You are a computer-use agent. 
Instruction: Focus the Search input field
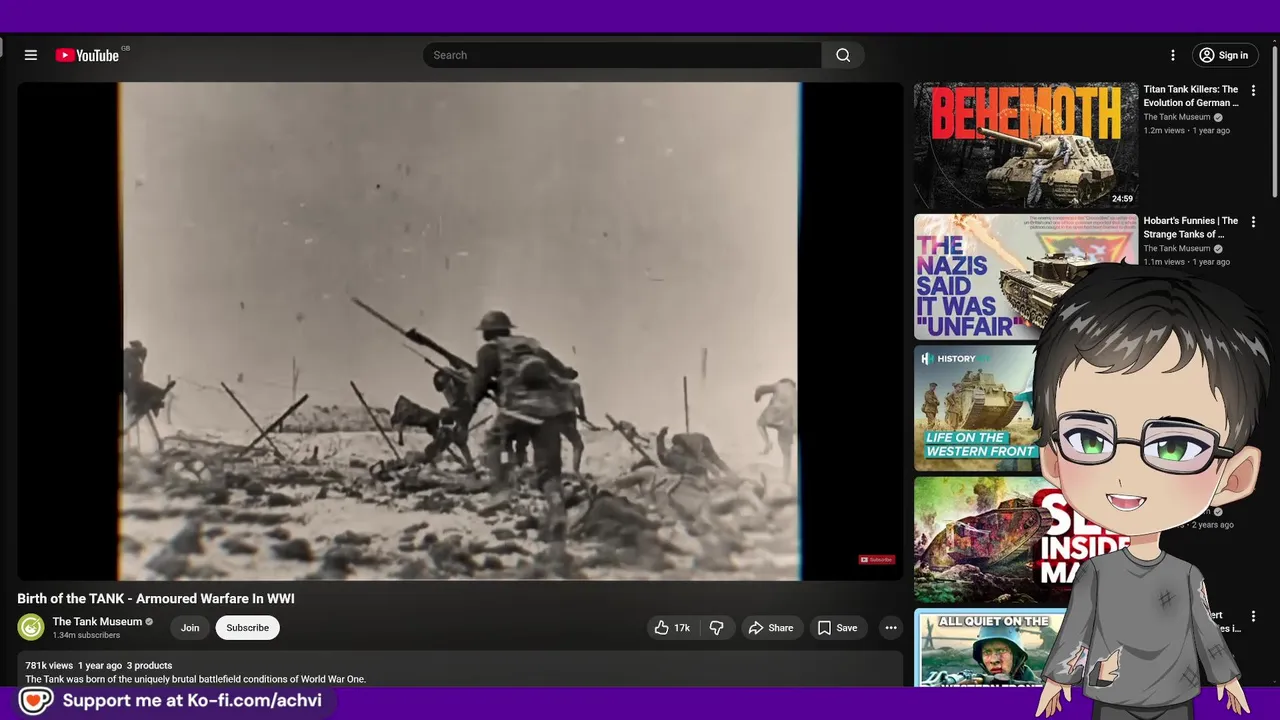(x=622, y=55)
